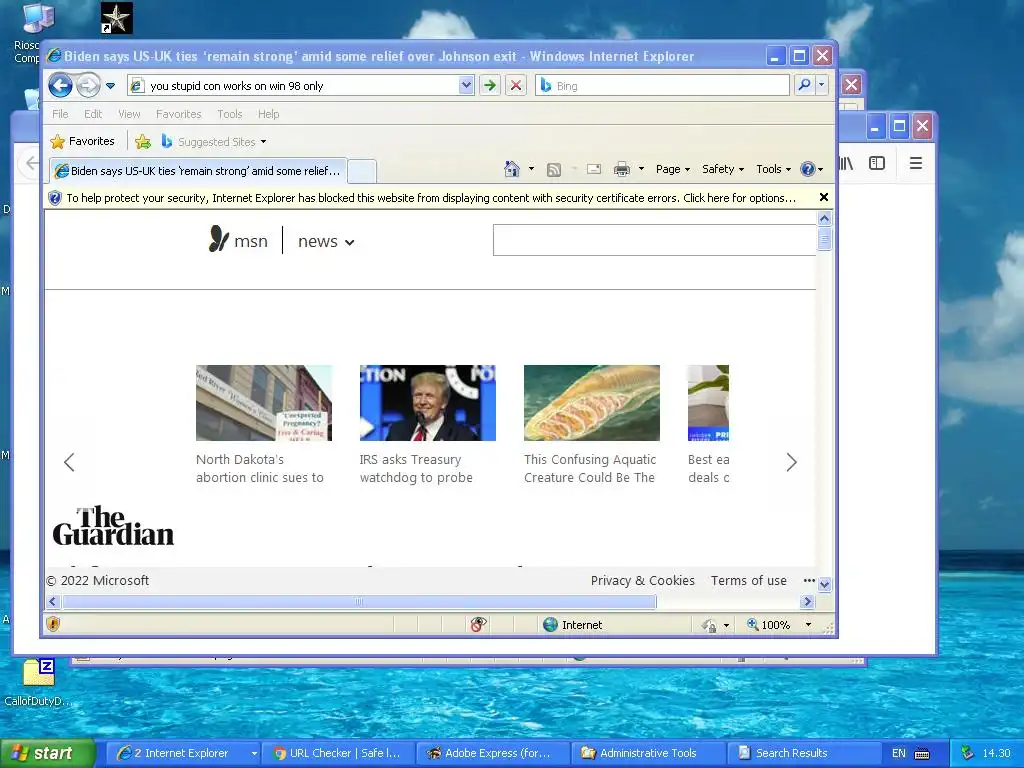
Task: Click URL Checker taskbar button
Action: [x=337, y=753]
